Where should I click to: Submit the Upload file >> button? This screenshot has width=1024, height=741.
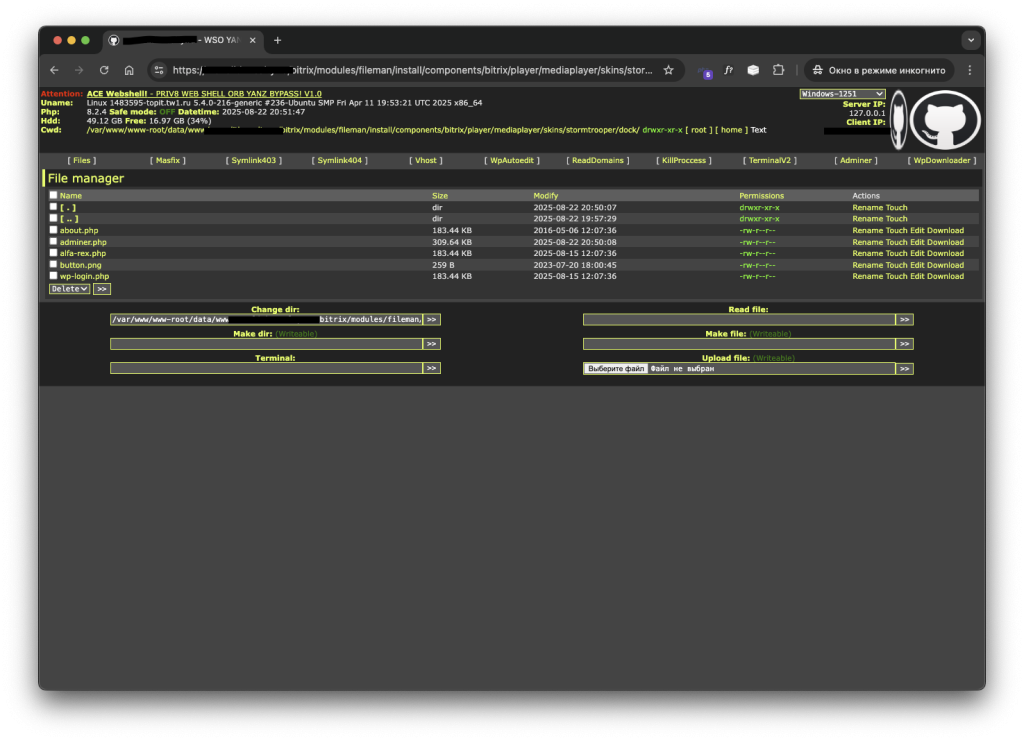(x=904, y=369)
